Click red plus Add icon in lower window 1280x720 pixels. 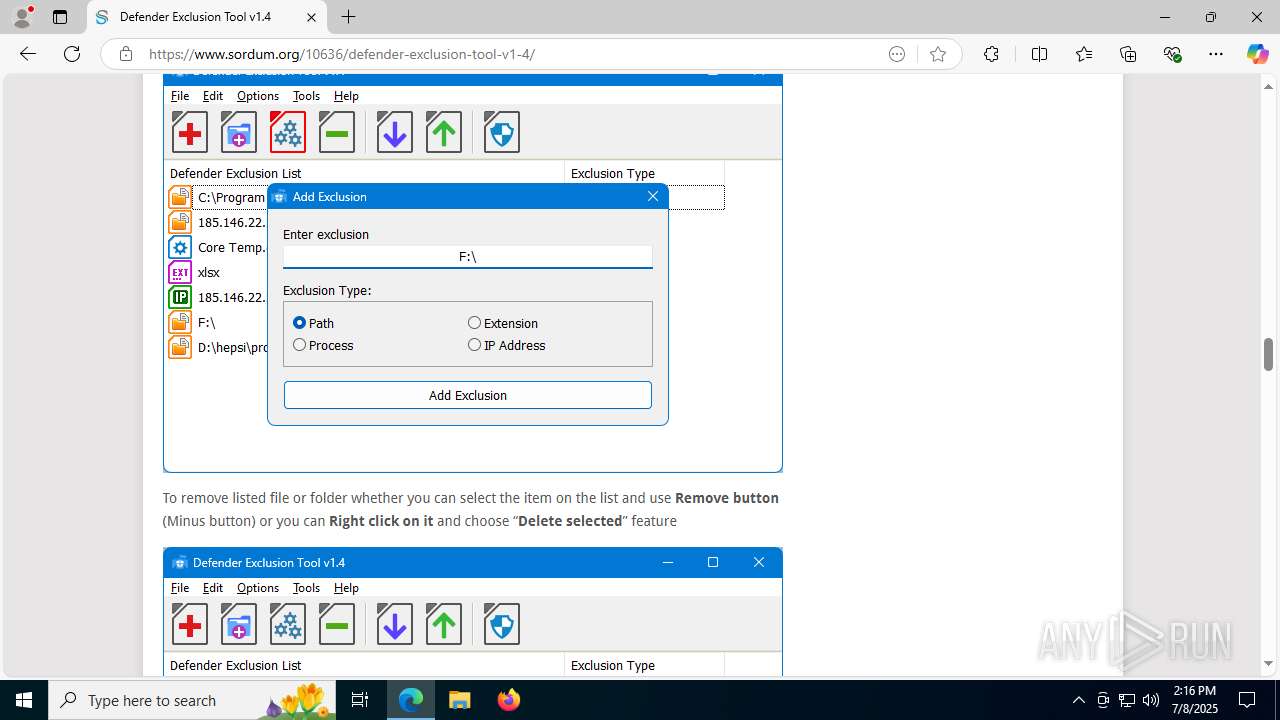pyautogui.click(x=190, y=624)
